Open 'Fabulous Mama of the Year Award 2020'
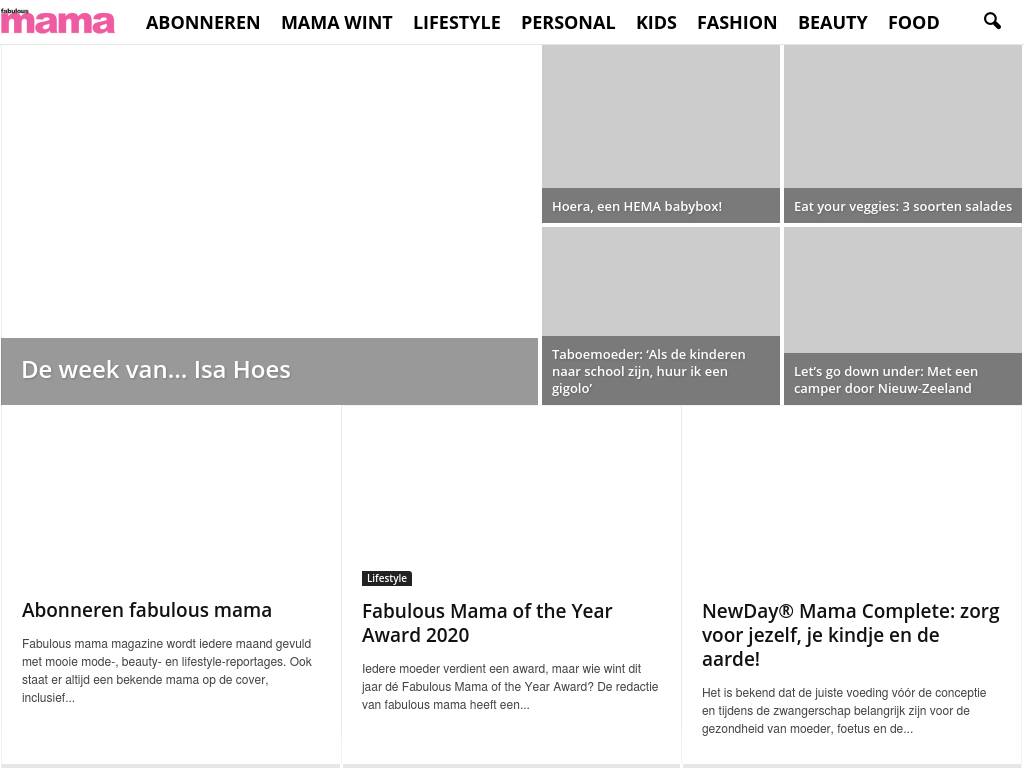Viewport: 1024px width, 768px height. tap(487, 623)
